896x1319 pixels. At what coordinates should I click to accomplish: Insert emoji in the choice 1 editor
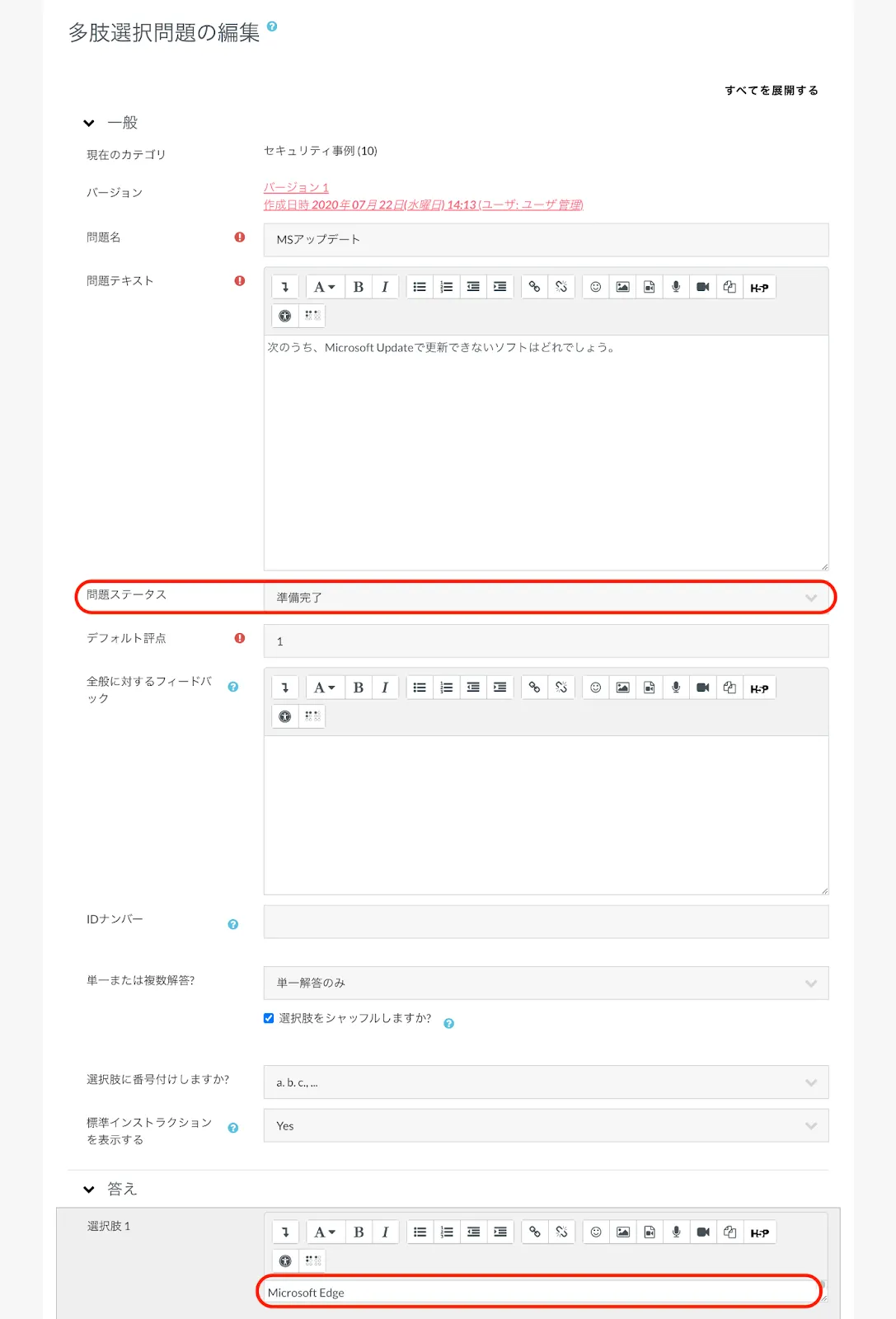click(x=596, y=1232)
